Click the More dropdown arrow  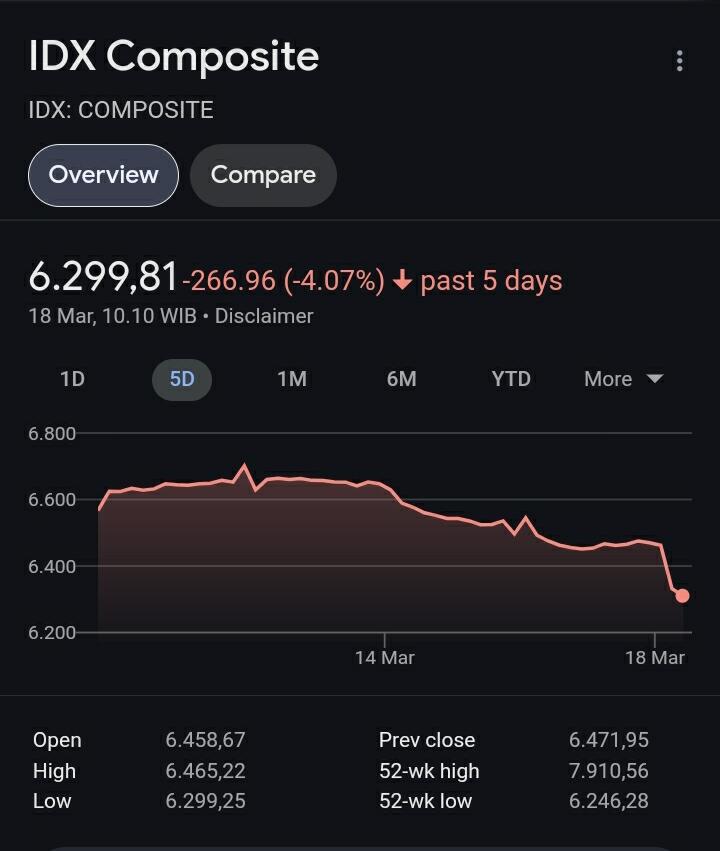pyautogui.click(x=655, y=379)
